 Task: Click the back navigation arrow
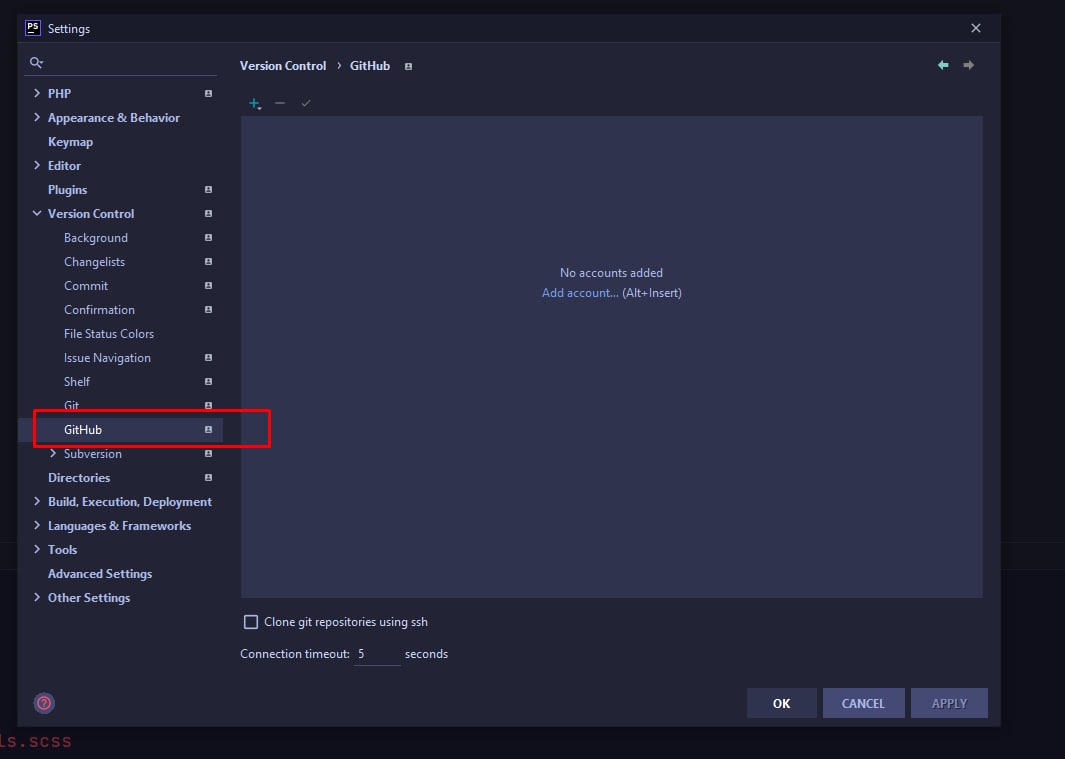click(x=943, y=65)
